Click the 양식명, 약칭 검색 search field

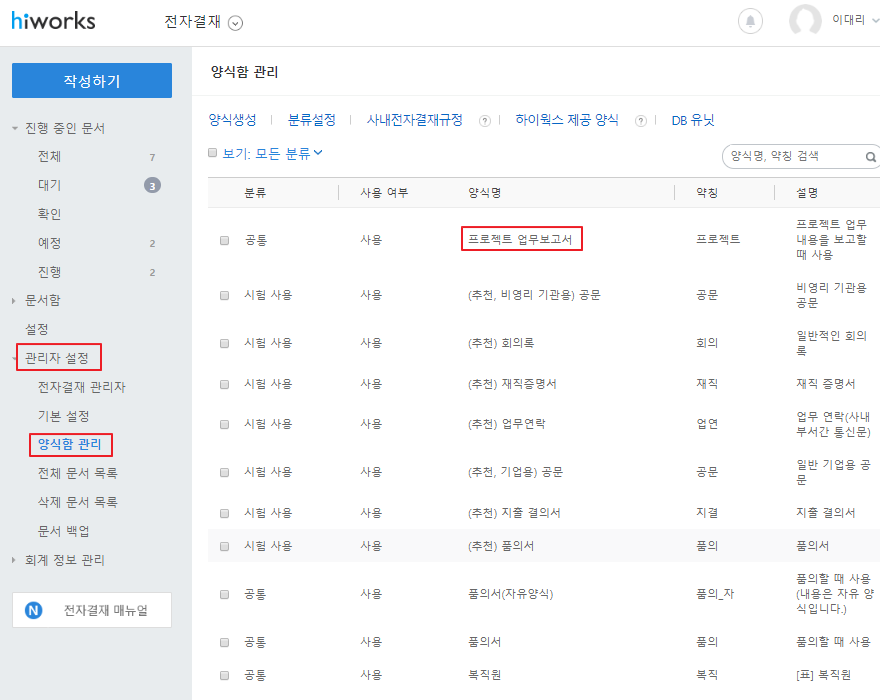tap(792, 157)
